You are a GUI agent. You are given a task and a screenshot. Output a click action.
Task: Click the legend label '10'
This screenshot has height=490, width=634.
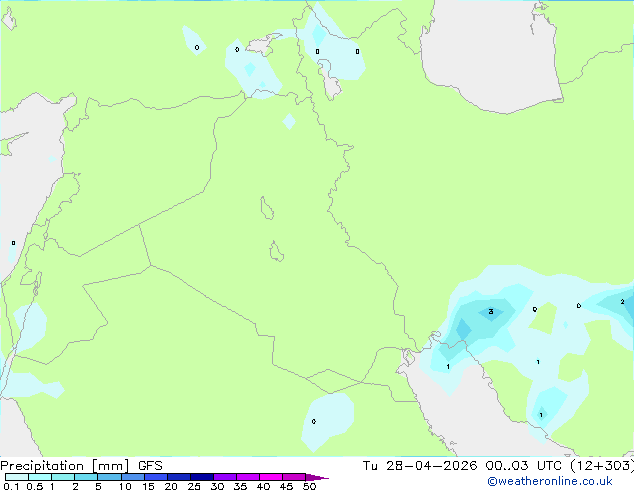coord(125,486)
